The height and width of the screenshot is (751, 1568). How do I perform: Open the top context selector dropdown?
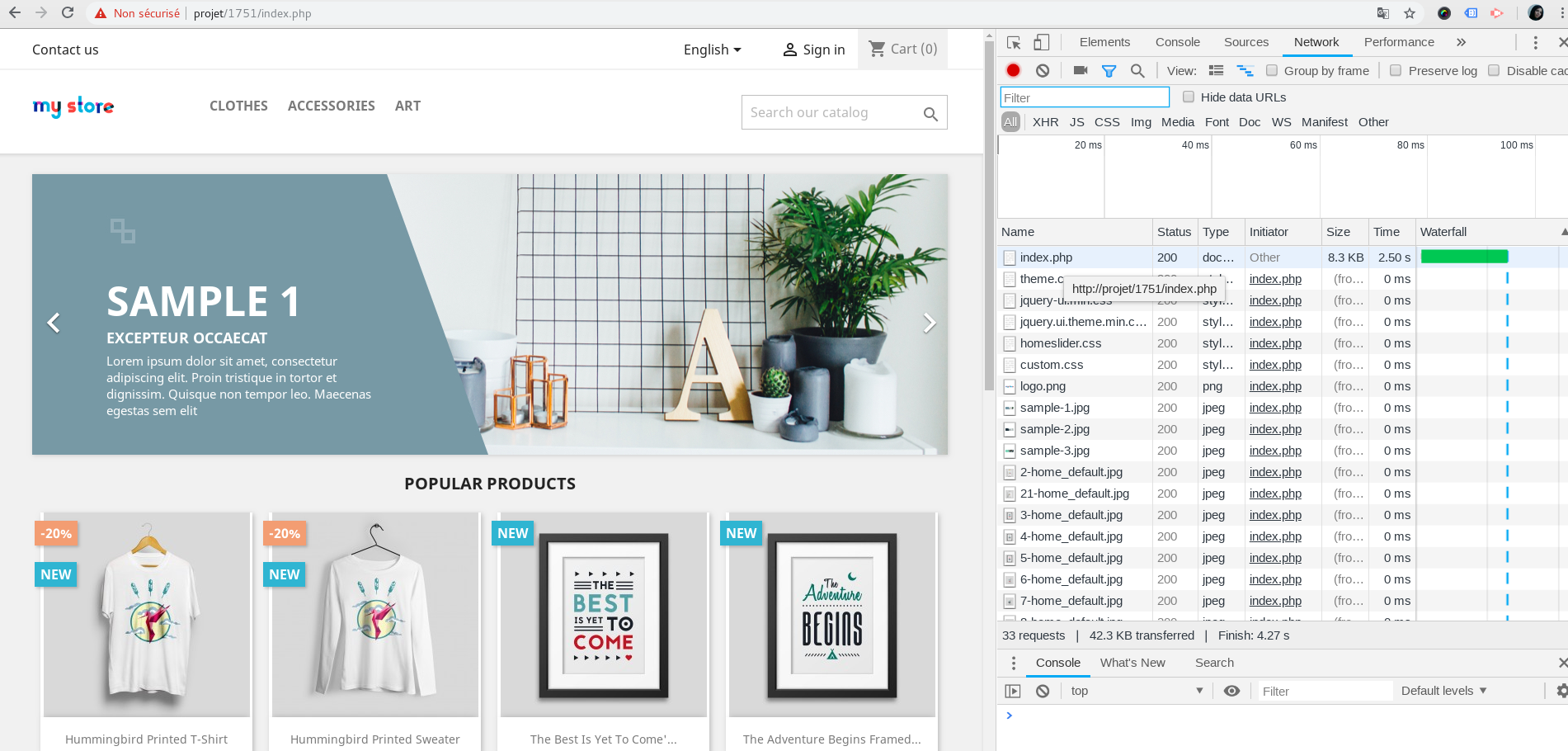click(x=1136, y=691)
